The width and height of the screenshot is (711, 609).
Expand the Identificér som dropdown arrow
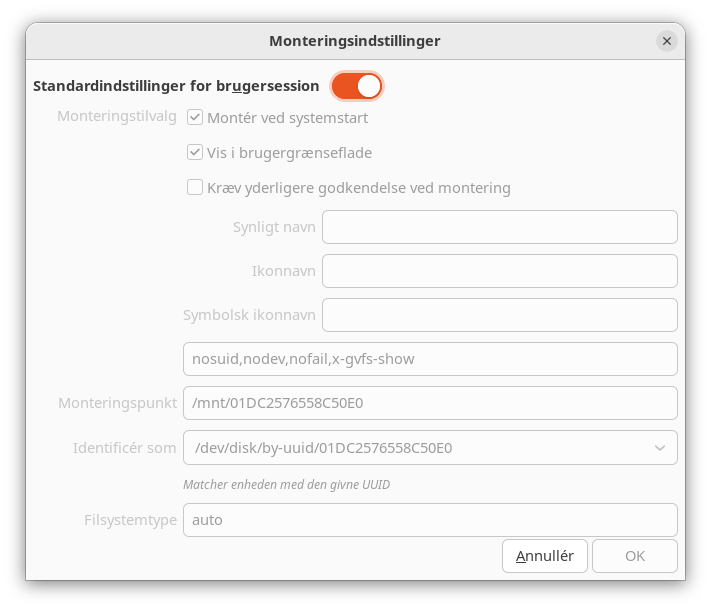[660, 448]
